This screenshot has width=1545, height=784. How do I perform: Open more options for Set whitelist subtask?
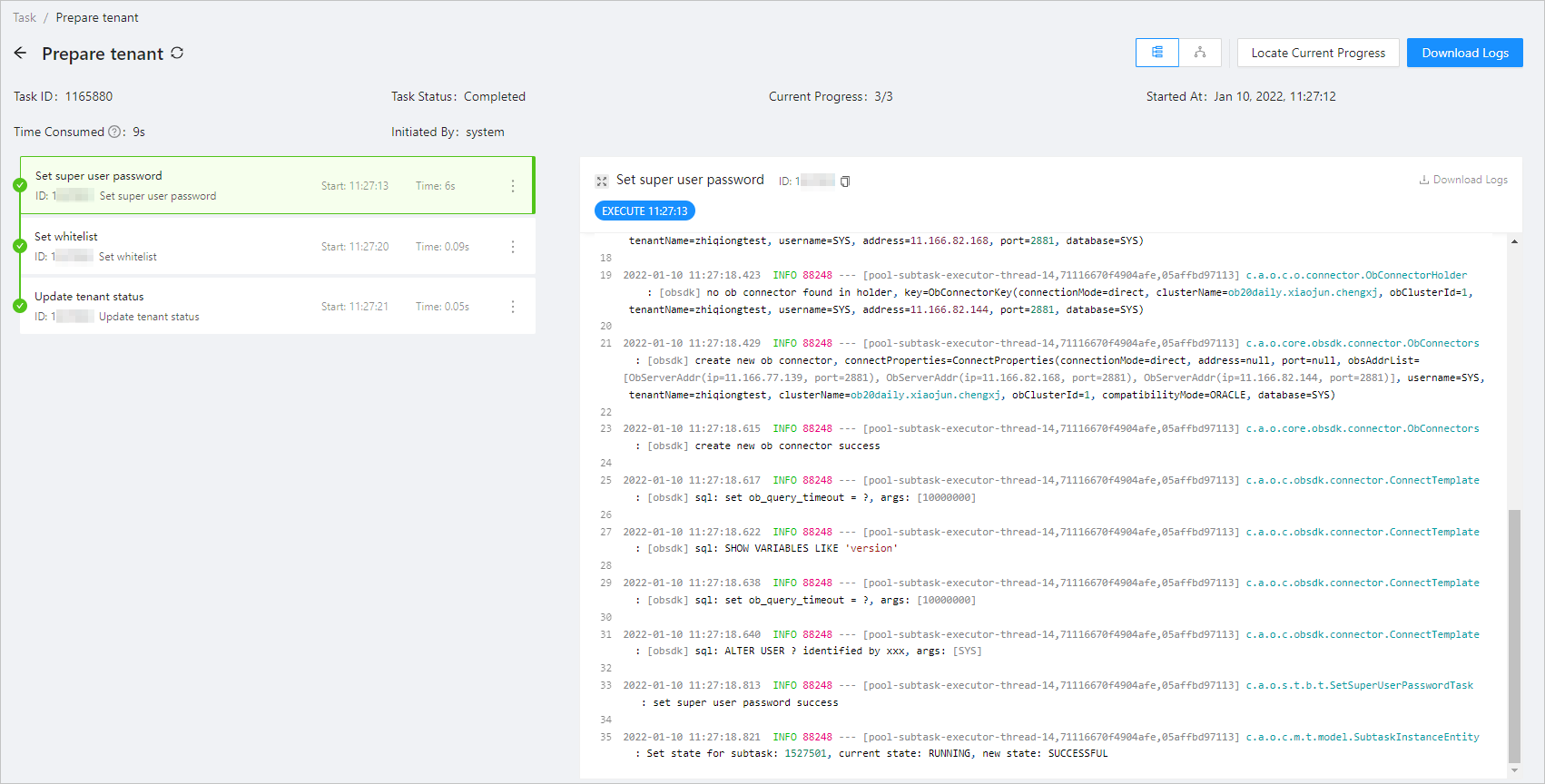pyautogui.click(x=513, y=247)
